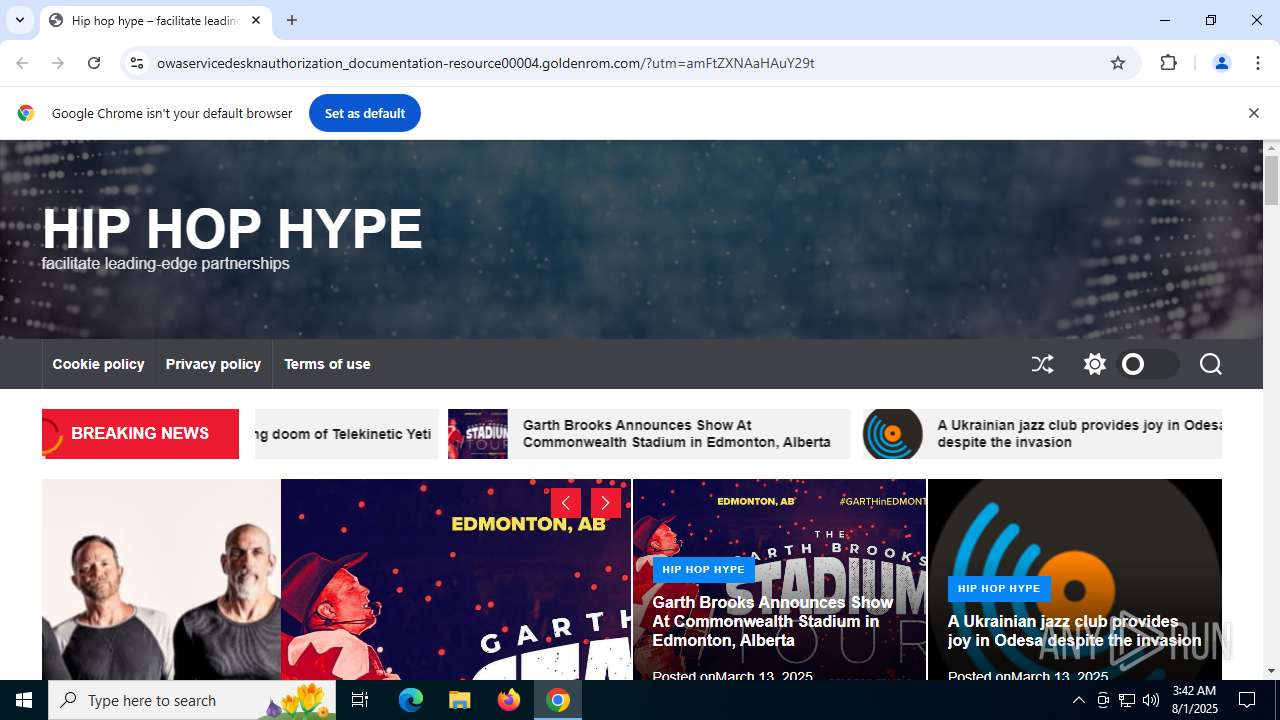Open Privacy policy menu item
Image resolution: width=1280 pixels, height=720 pixels.
click(x=213, y=364)
